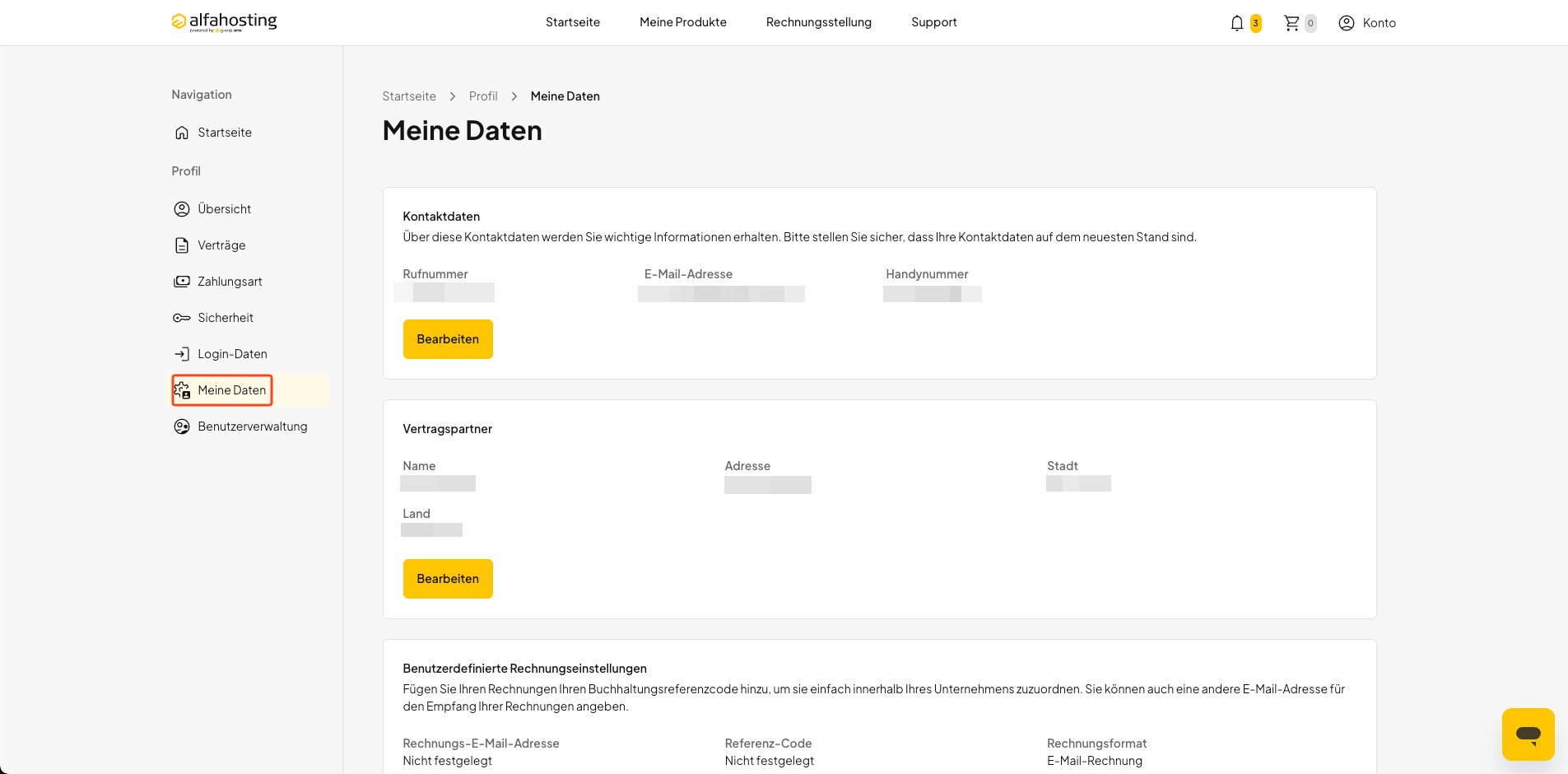Click the Konto user avatar icon

(x=1347, y=23)
